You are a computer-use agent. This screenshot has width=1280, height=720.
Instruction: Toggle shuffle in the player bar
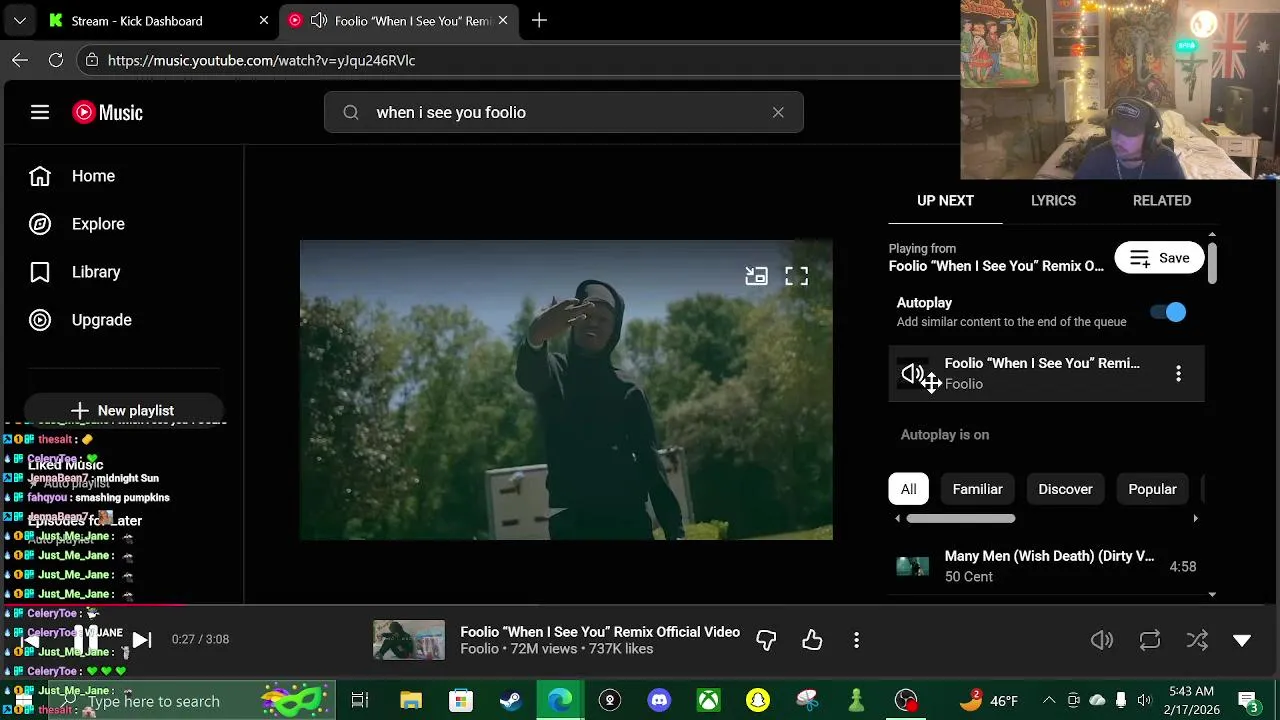tap(1197, 640)
